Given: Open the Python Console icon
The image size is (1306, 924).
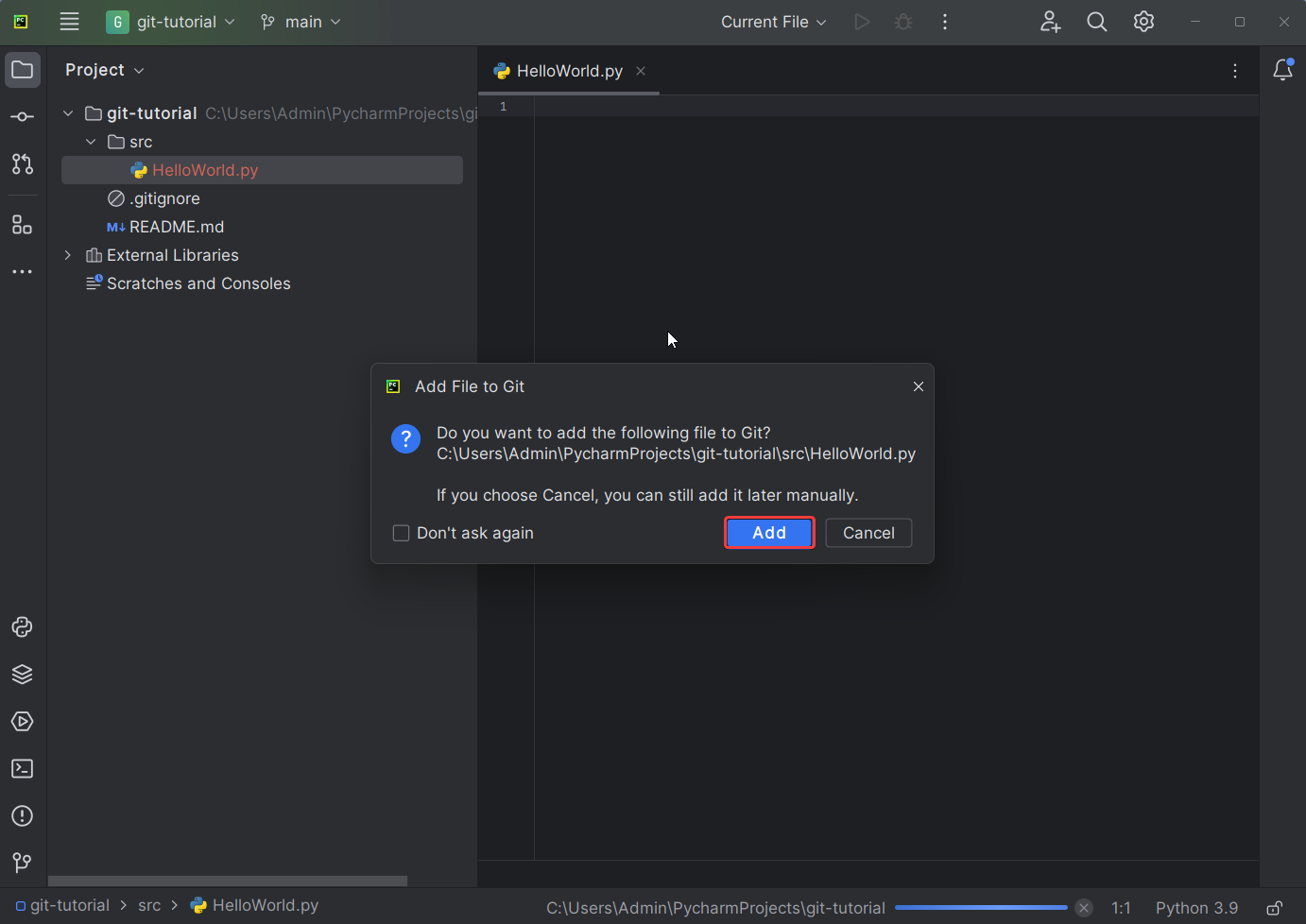Looking at the screenshot, I should click(23, 627).
